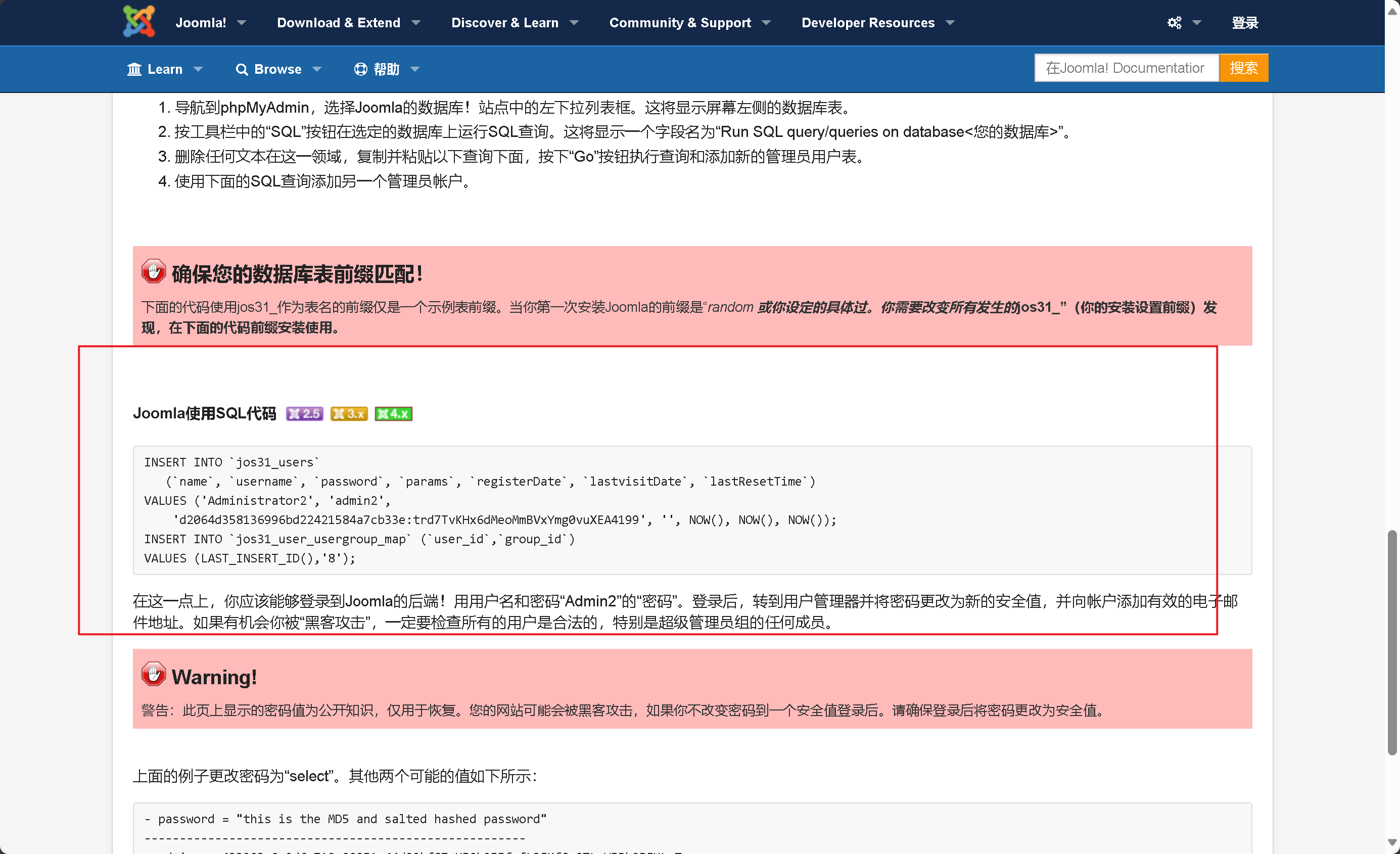
Task: Click the orange 搜索 search button
Action: pyautogui.click(x=1243, y=68)
